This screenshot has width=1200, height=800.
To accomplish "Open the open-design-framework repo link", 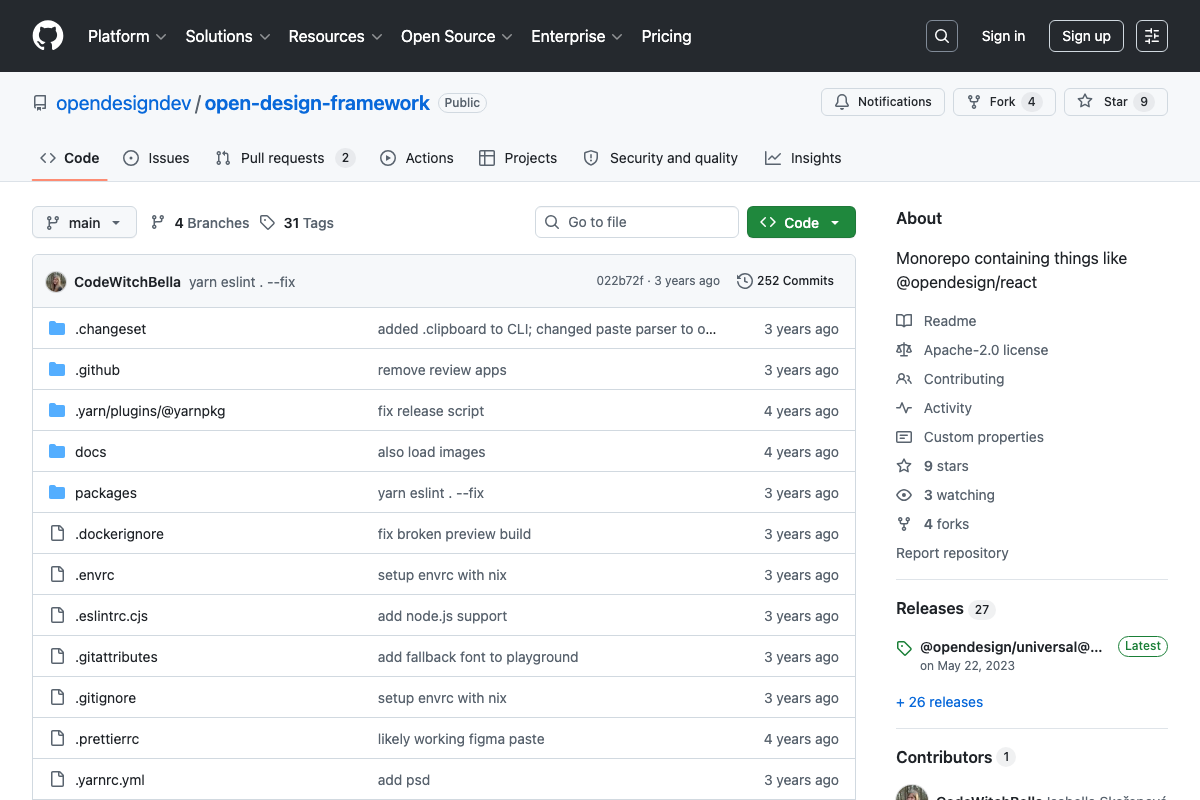I will tap(317, 103).
